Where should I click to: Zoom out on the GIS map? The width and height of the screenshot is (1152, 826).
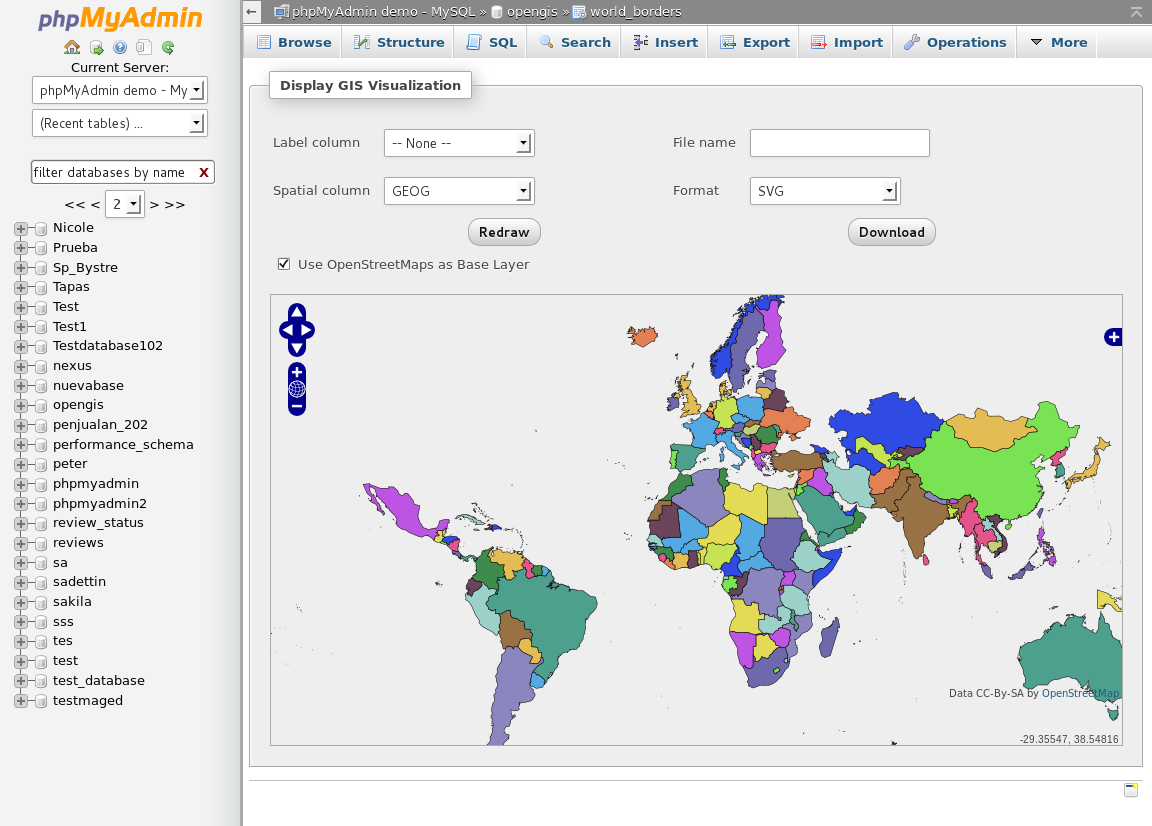click(297, 406)
